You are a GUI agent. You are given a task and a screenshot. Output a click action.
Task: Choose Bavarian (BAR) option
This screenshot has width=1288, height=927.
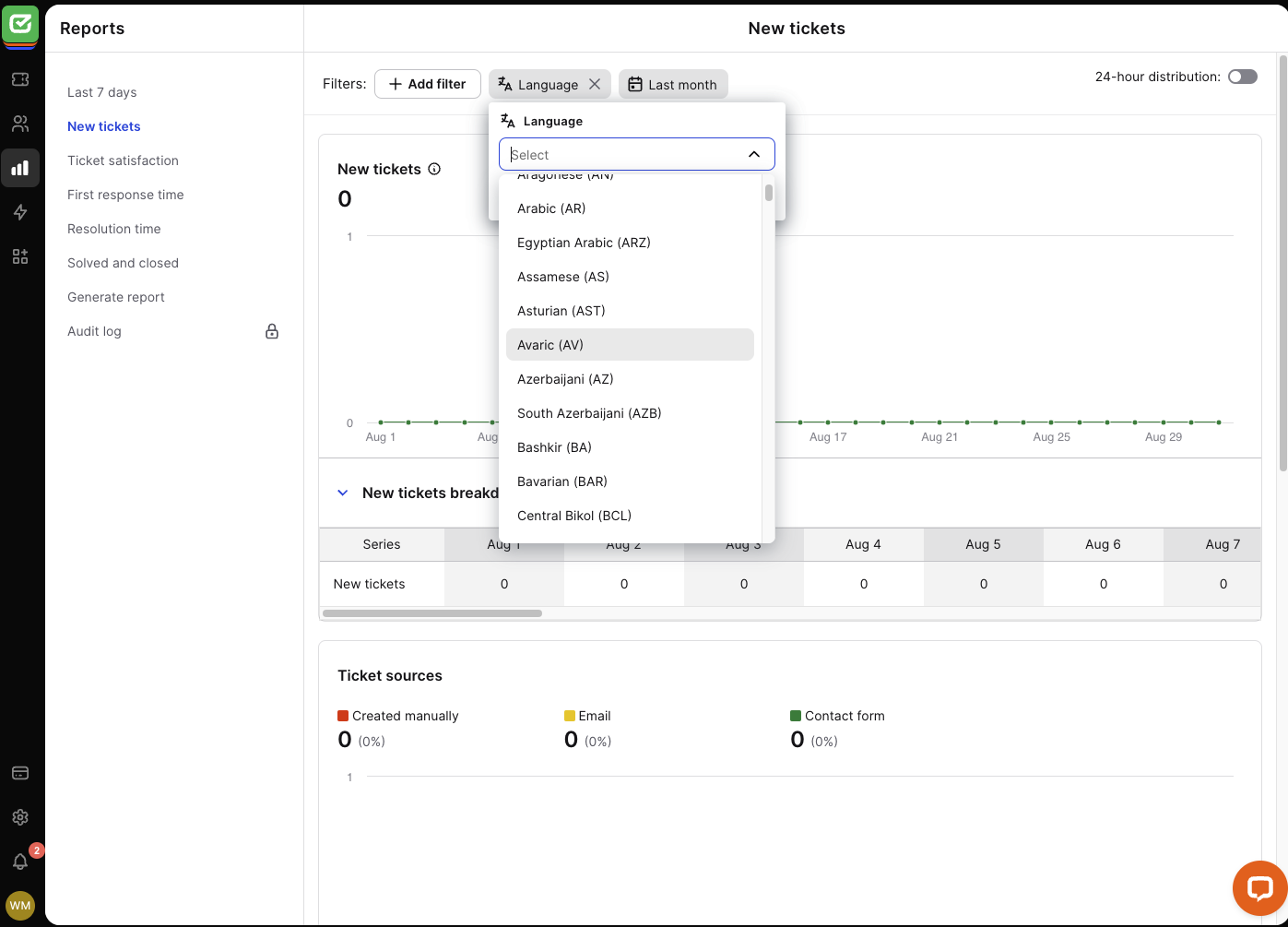point(630,481)
